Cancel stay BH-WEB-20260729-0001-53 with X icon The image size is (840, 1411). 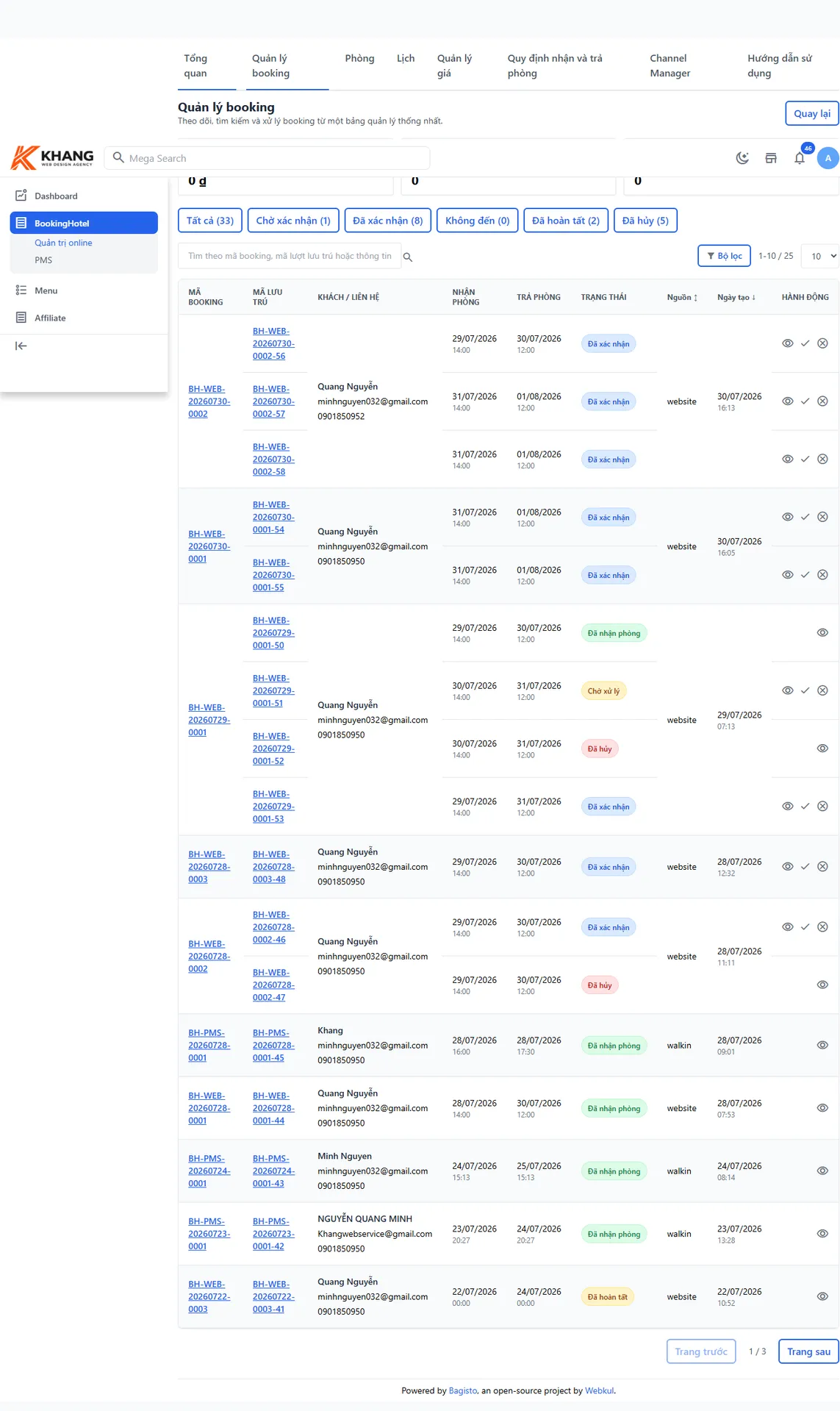822,807
